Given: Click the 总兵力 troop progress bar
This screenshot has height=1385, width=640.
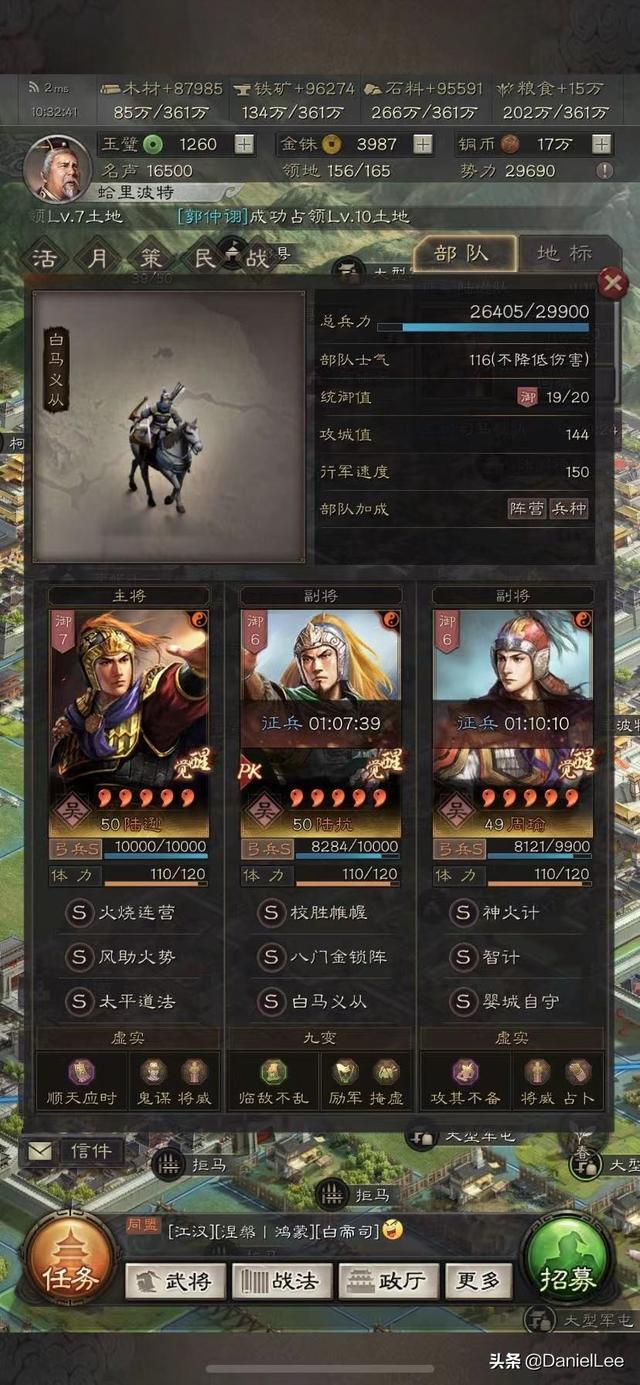Looking at the screenshot, I should point(483,327).
